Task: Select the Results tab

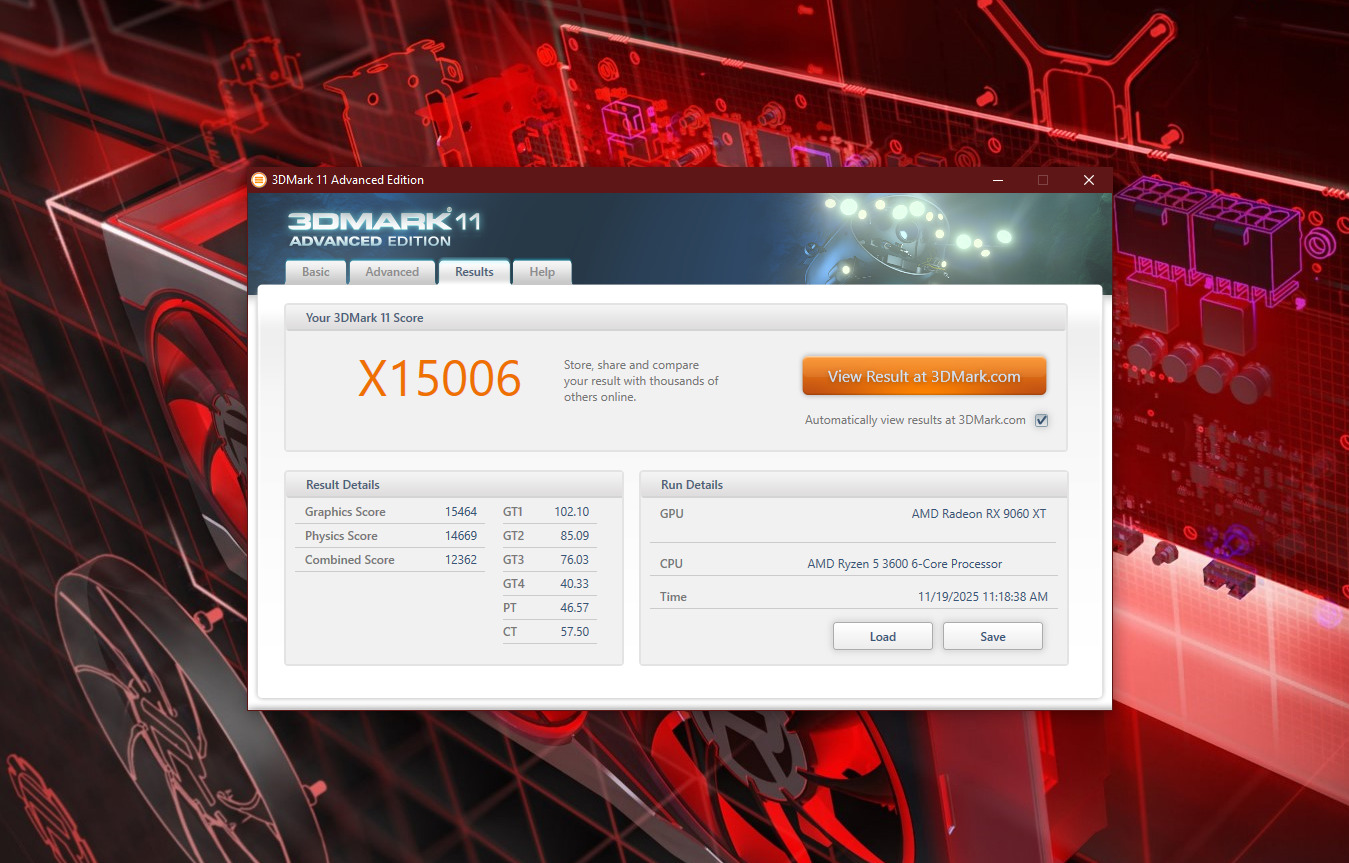Action: click(x=474, y=272)
